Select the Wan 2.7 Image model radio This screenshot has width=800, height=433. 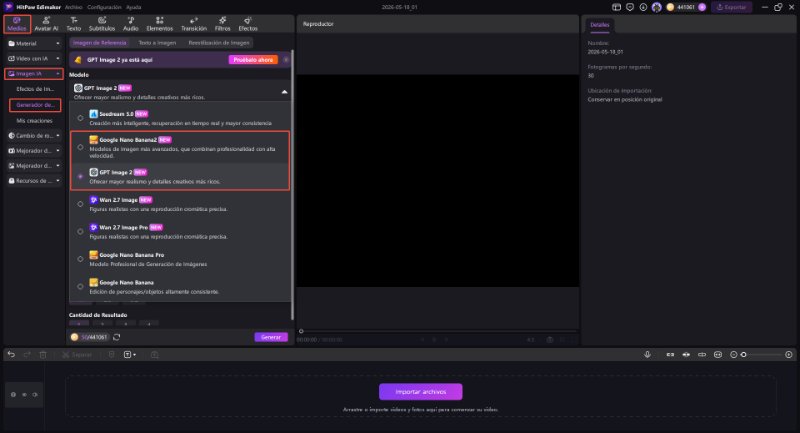80,204
